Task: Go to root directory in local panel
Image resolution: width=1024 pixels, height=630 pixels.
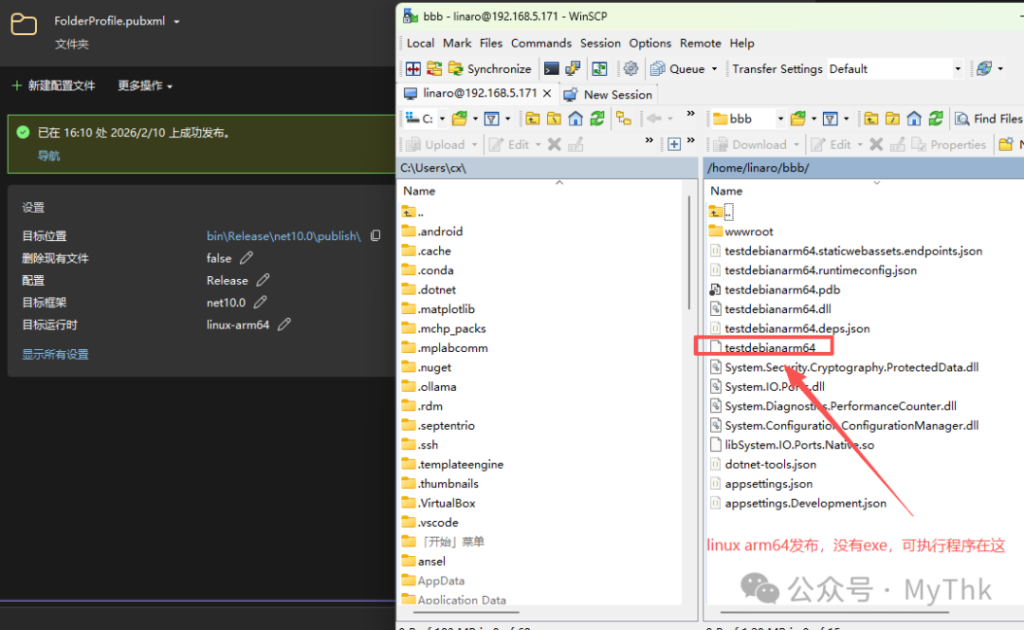Action: coord(554,119)
